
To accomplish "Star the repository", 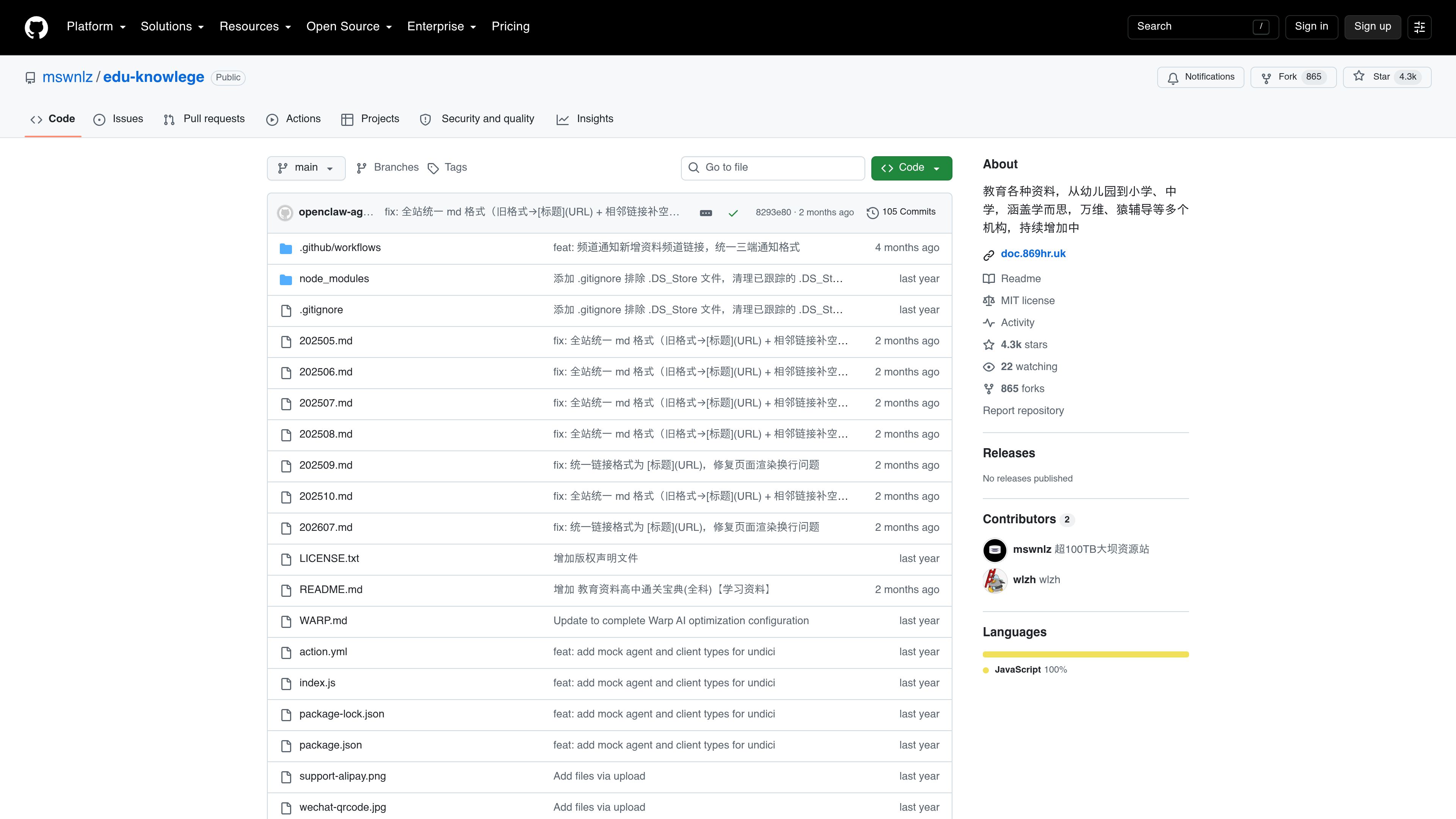I will (x=1387, y=77).
